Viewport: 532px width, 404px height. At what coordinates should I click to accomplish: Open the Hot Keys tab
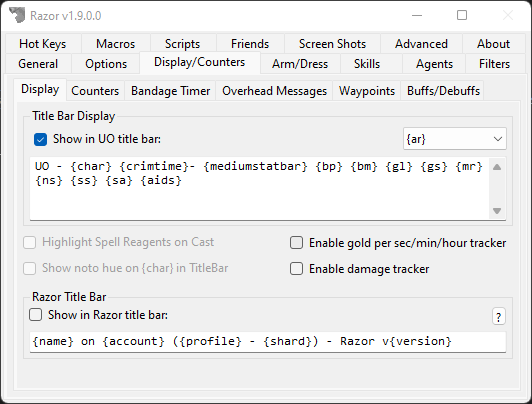[43, 44]
